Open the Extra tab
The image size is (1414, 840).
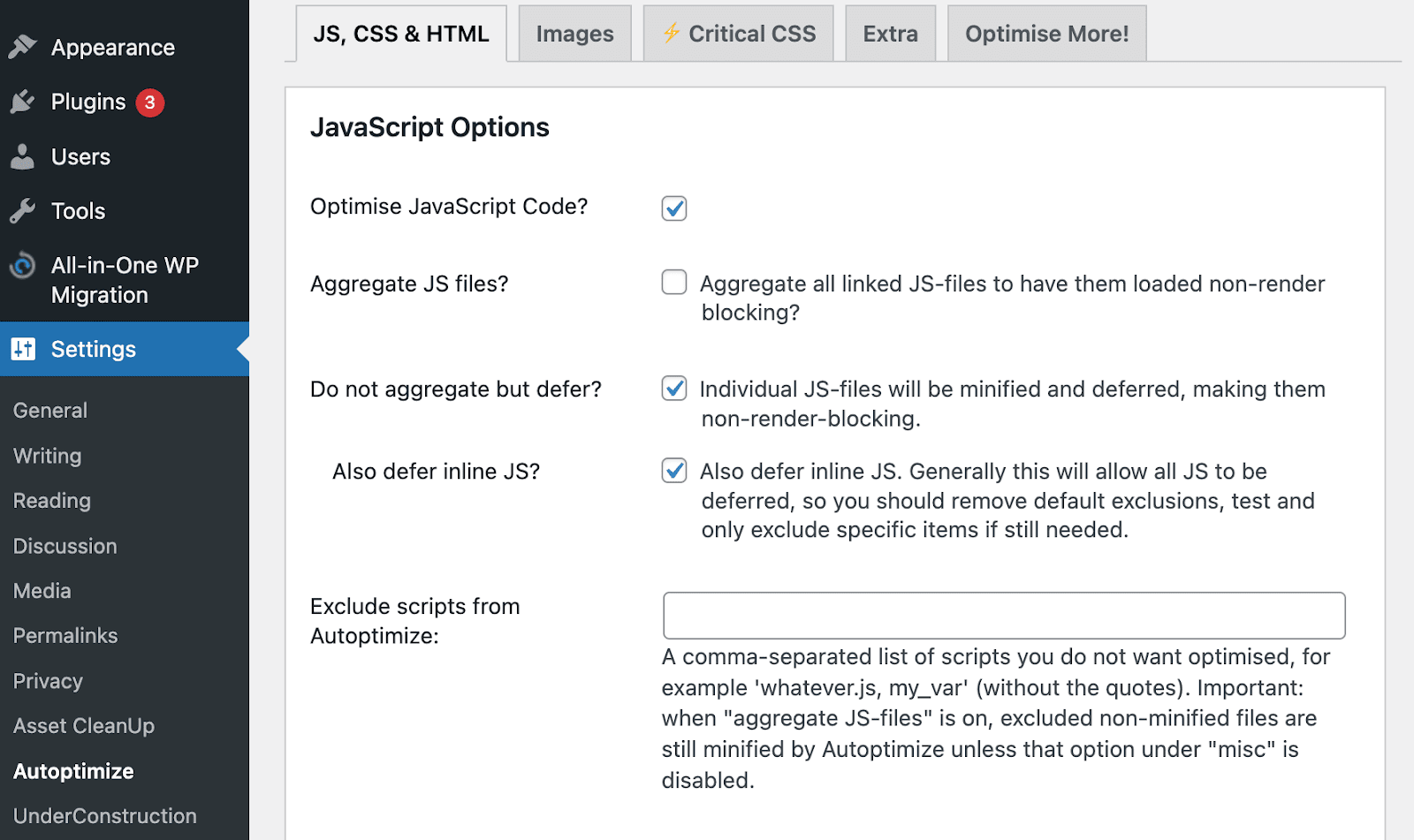[890, 34]
